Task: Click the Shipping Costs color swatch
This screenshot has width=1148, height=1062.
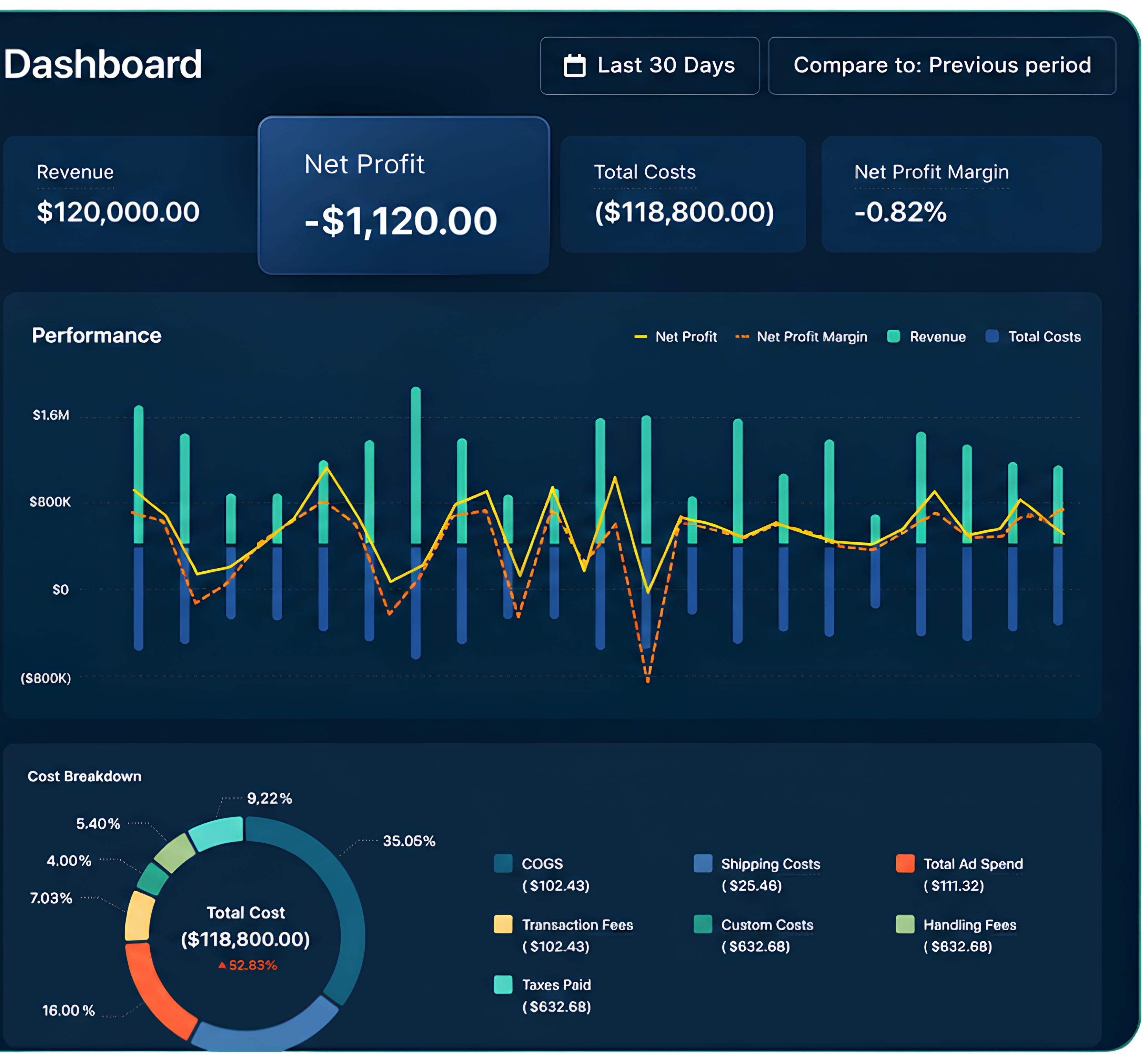Action: pos(703,863)
